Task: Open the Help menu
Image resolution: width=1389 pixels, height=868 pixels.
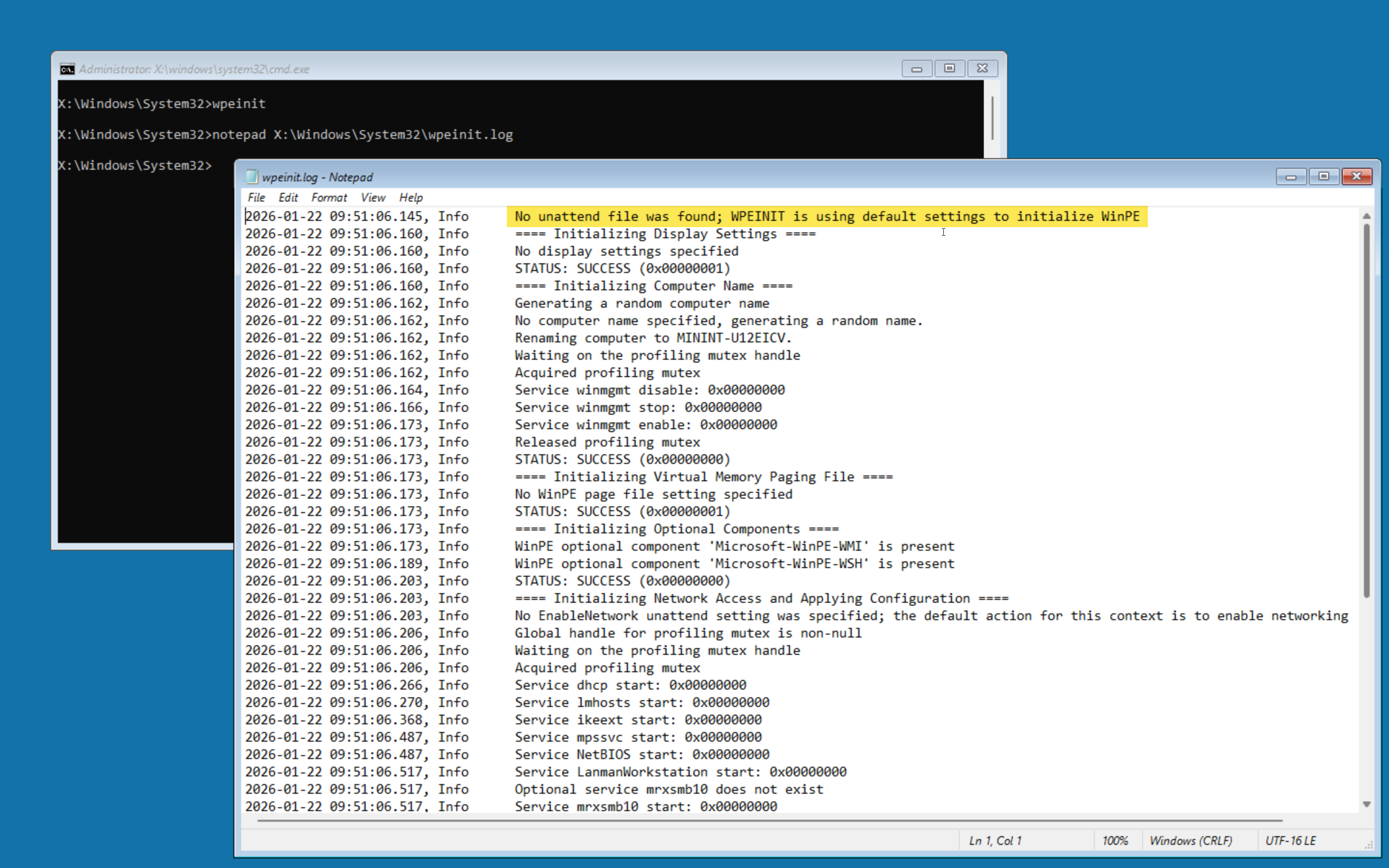Action: click(x=410, y=198)
